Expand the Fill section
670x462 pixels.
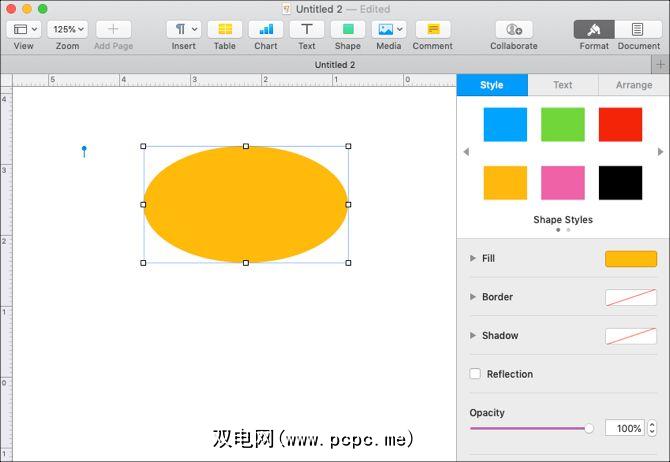click(x=473, y=259)
